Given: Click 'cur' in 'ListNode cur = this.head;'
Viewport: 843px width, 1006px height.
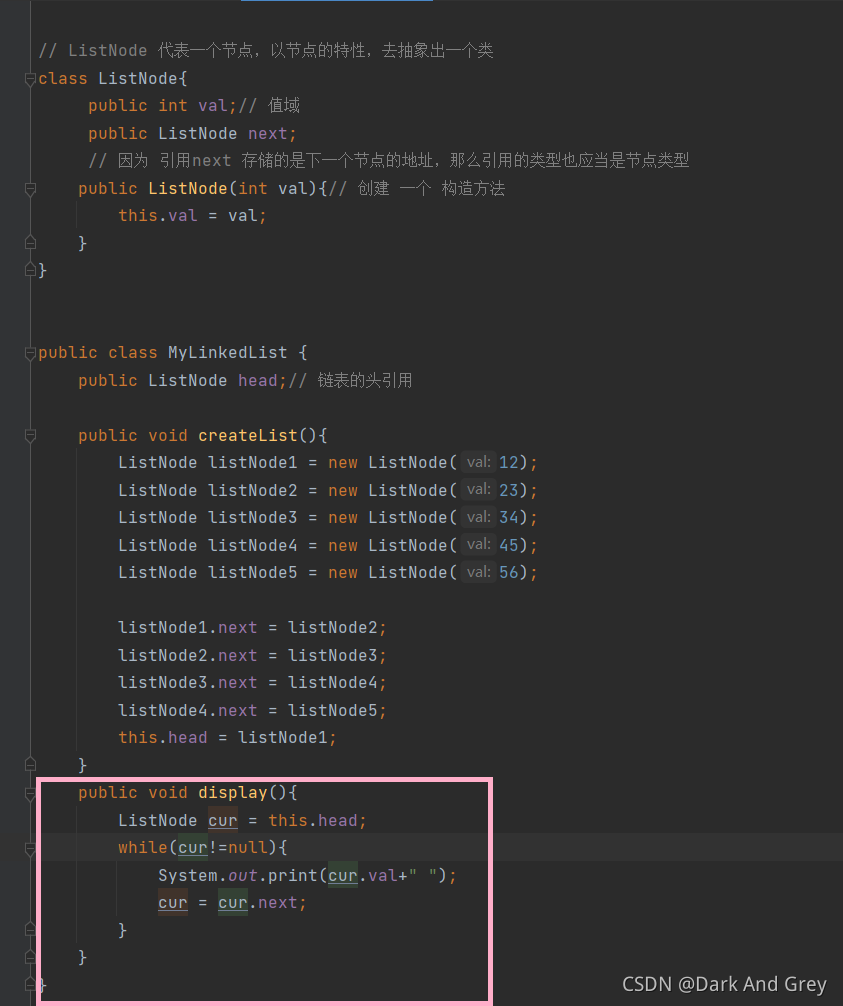Looking at the screenshot, I should tap(223, 821).
